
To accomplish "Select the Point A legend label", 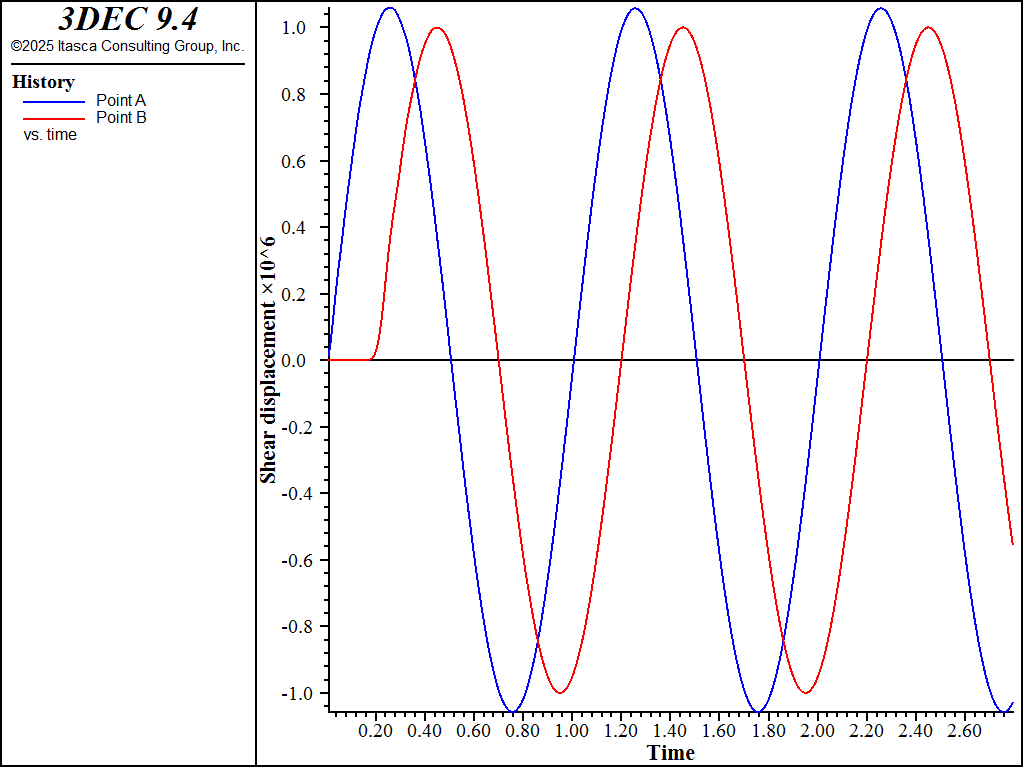I will 121,100.
